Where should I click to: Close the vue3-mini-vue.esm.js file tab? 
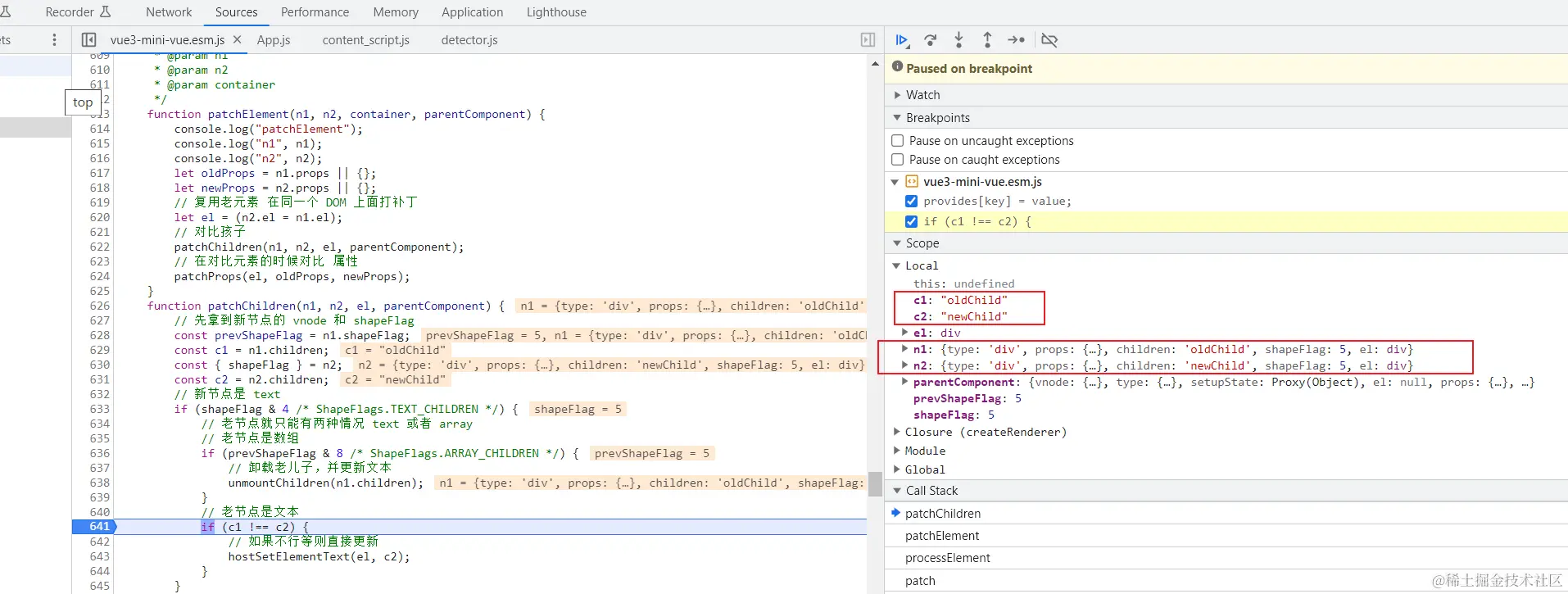tap(238, 39)
